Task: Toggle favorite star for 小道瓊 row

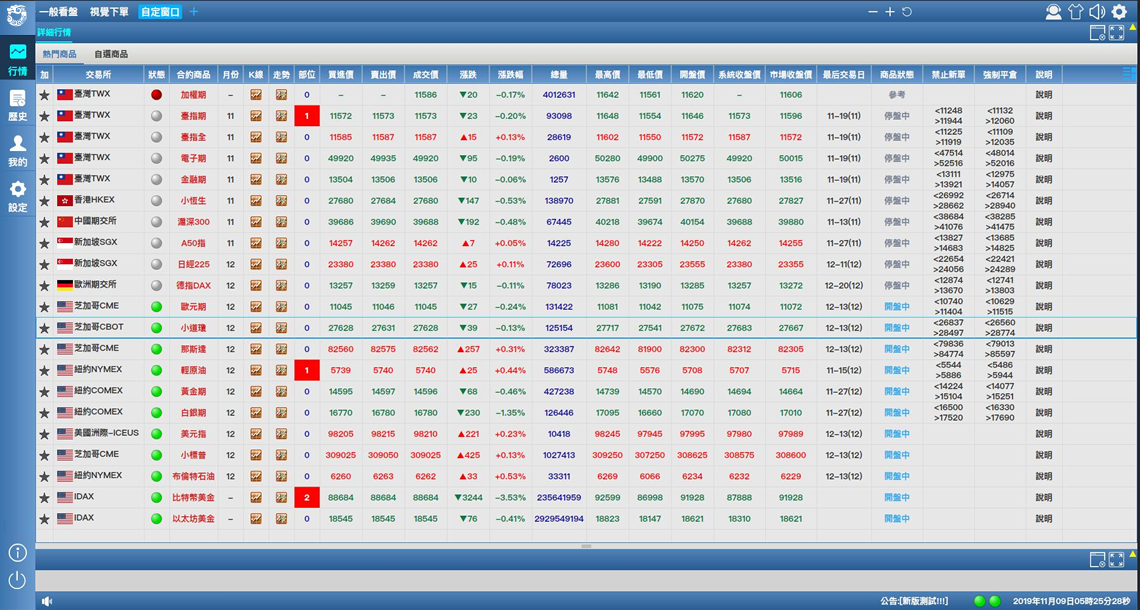Action: pyautogui.click(x=44, y=328)
